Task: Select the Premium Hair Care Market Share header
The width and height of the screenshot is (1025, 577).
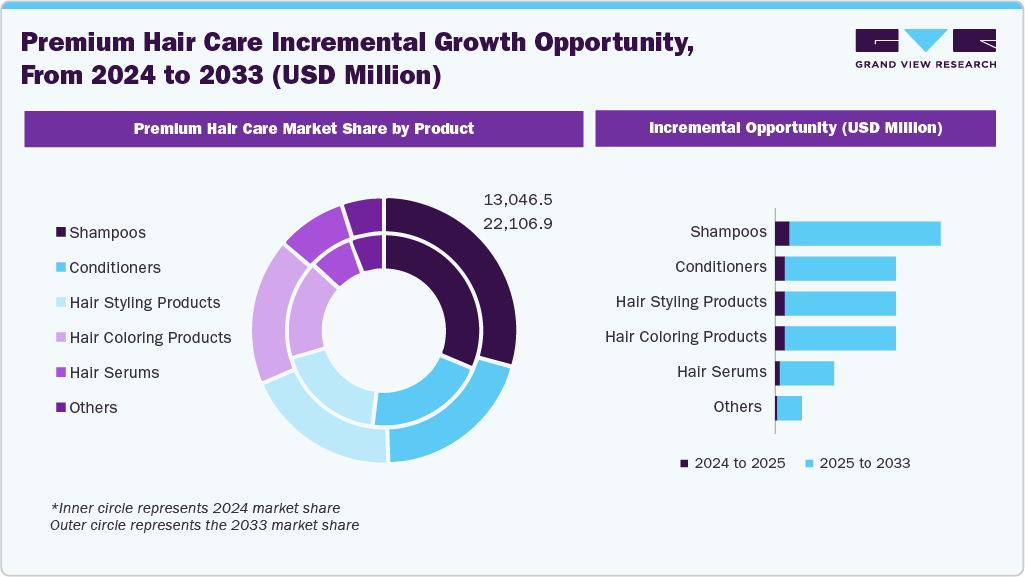Action: tap(303, 128)
